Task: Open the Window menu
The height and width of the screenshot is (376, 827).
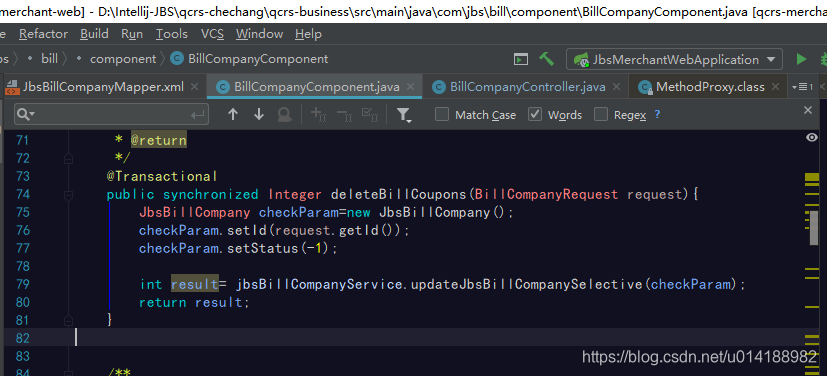Action: 259,34
